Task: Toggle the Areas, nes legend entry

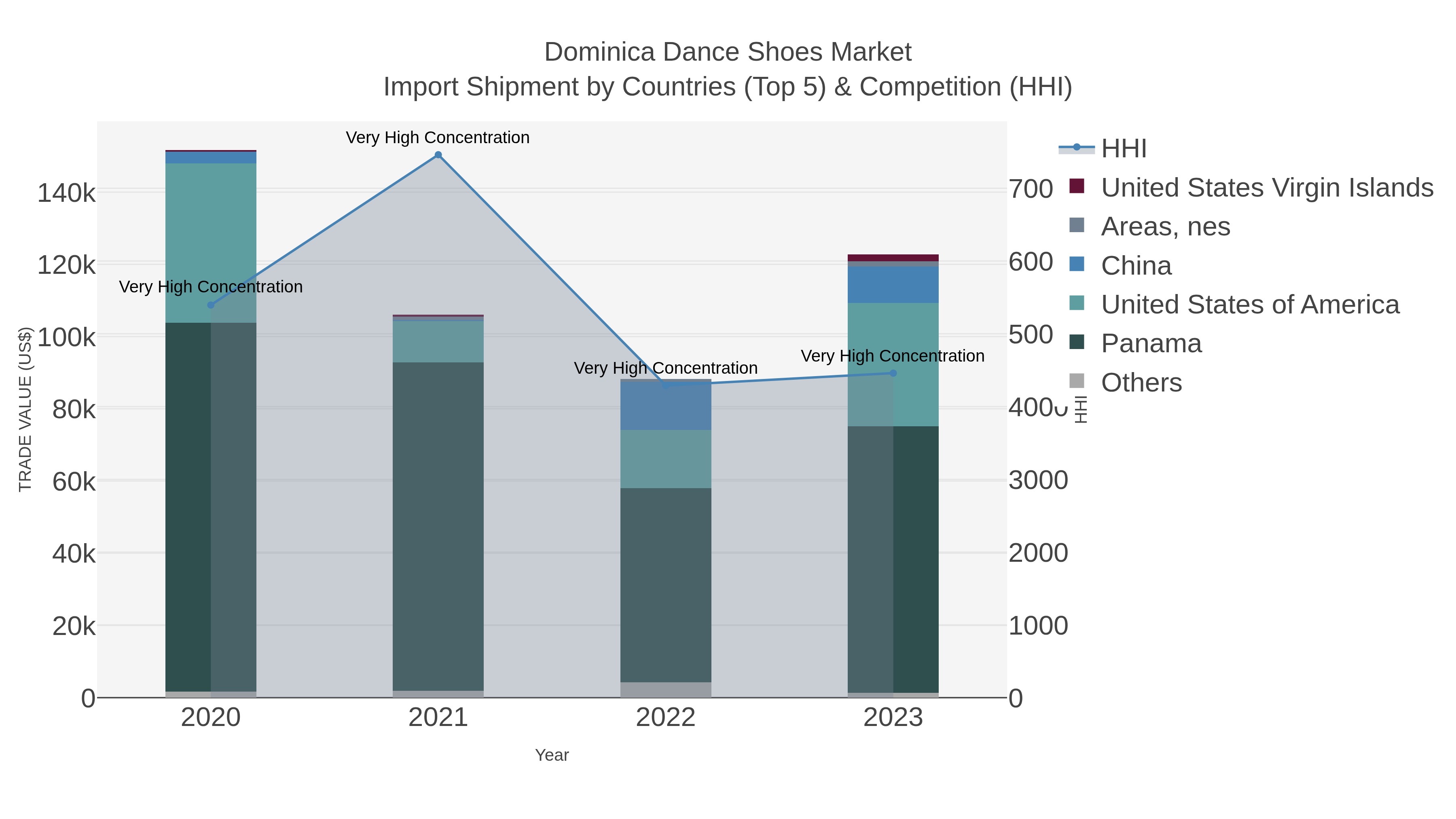Action: coord(1150,226)
